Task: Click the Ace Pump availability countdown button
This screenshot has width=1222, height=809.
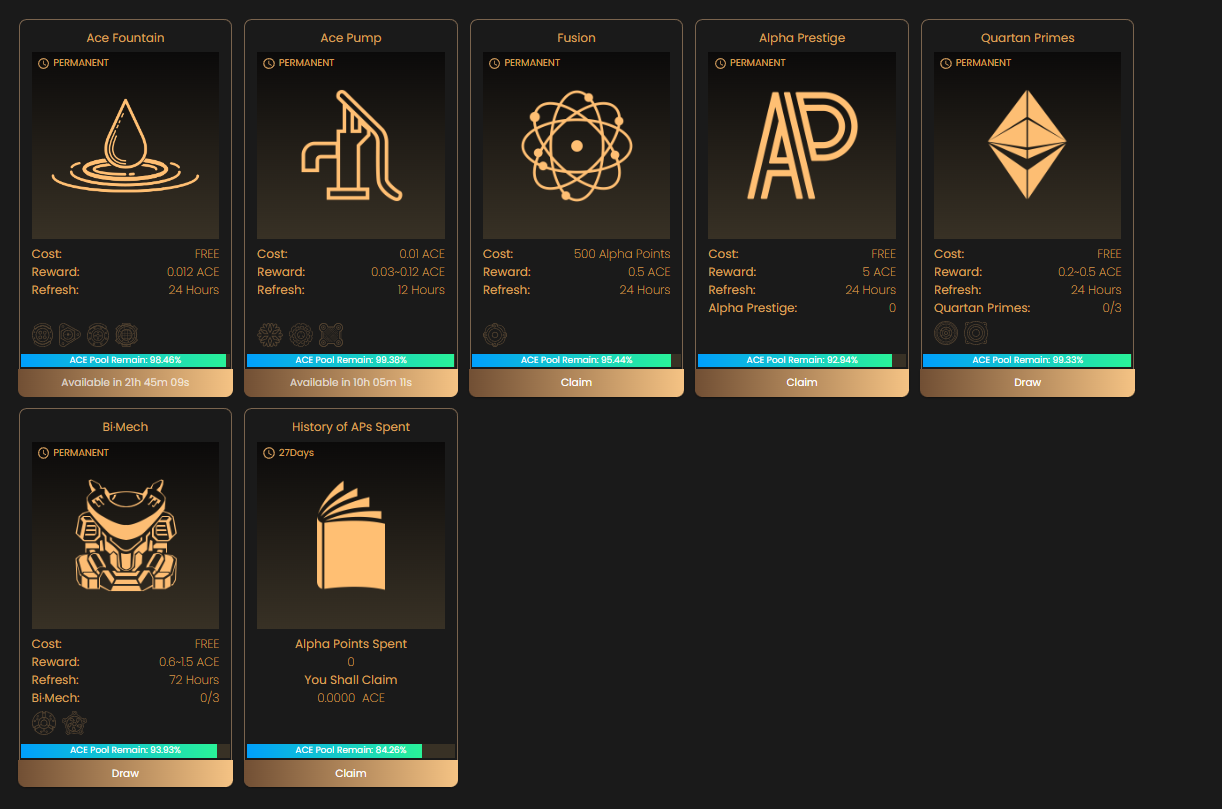Action: [x=350, y=382]
